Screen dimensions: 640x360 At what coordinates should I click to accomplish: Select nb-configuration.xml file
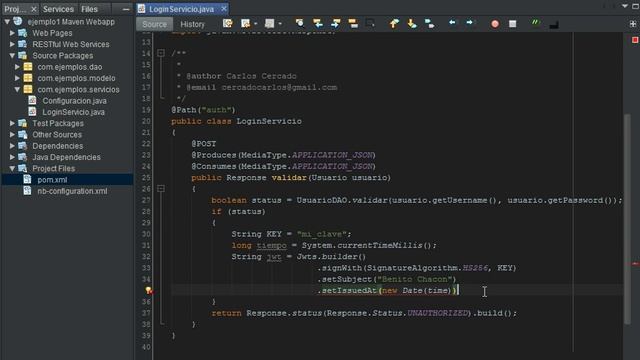[72, 191]
